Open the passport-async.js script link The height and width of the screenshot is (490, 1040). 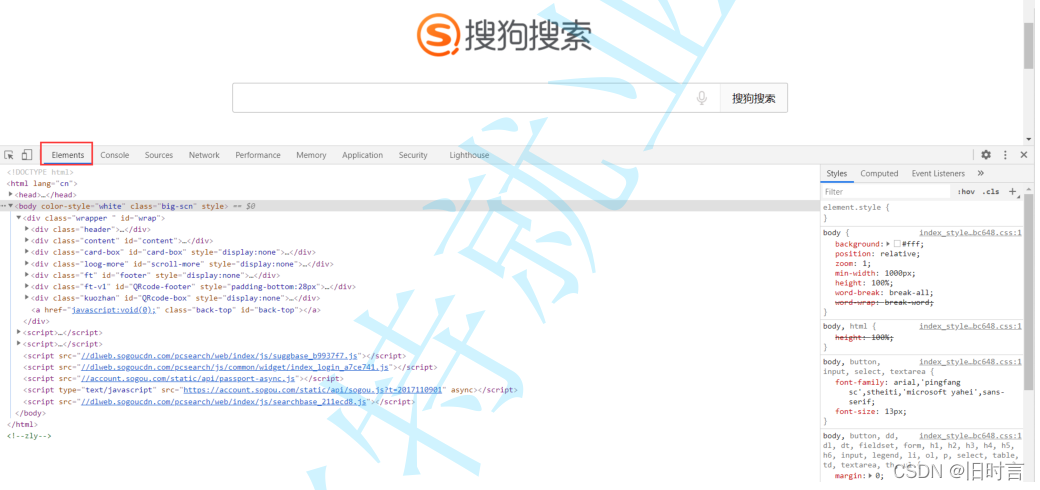click(188, 379)
